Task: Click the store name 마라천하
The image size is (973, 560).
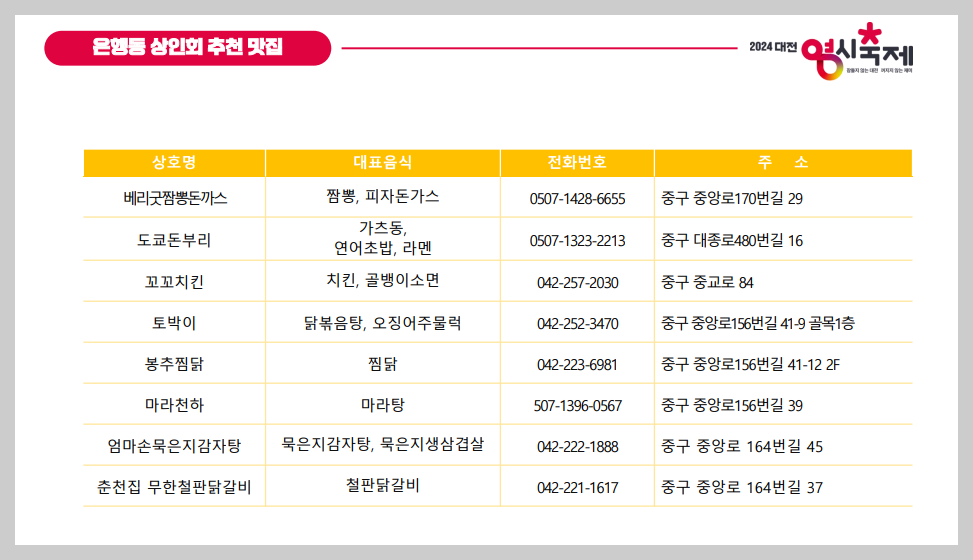Action: 174,405
